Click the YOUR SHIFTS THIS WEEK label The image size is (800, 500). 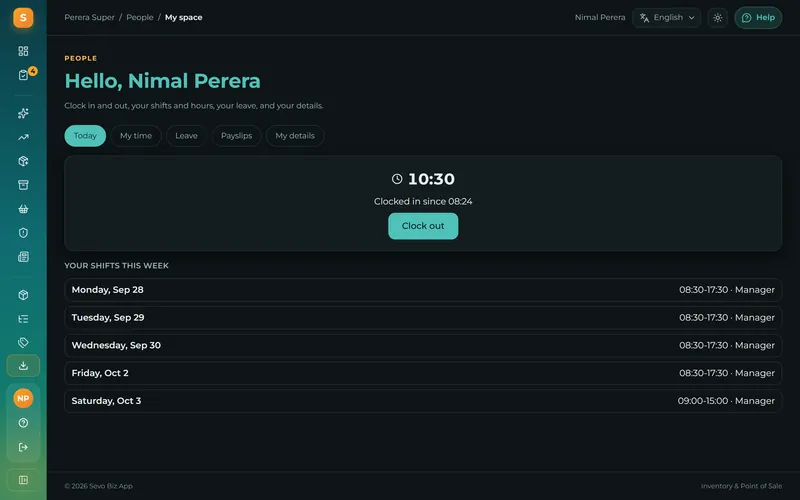click(x=116, y=266)
